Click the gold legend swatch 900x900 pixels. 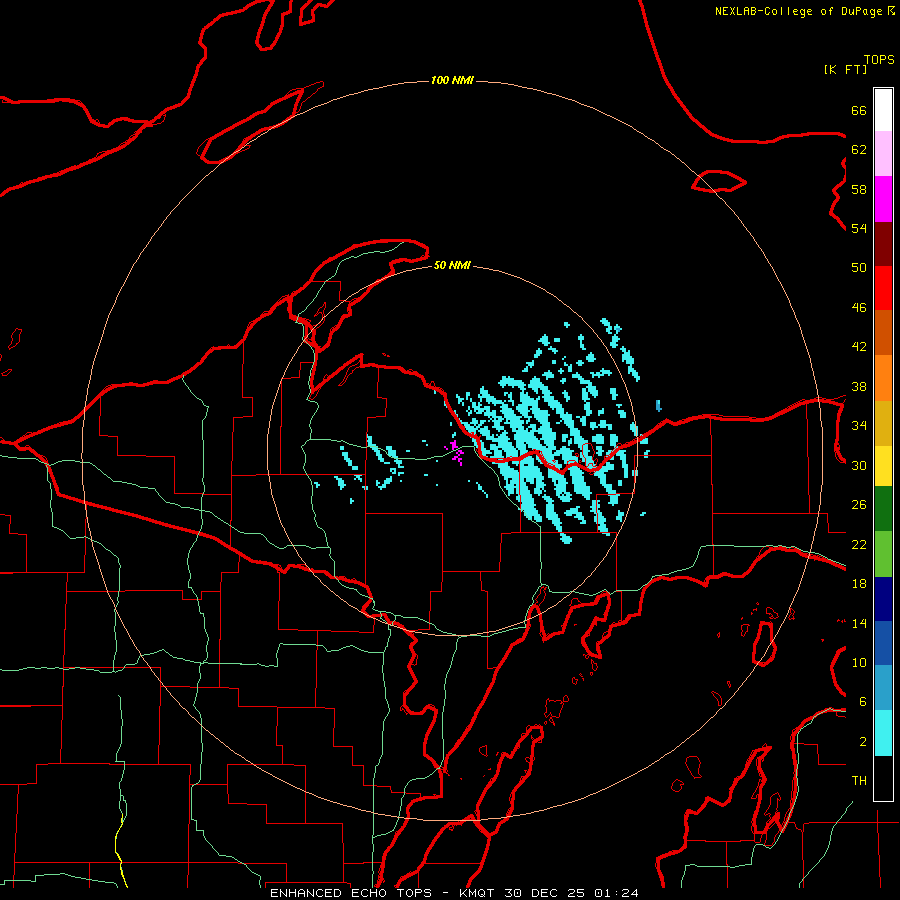[x=883, y=423]
